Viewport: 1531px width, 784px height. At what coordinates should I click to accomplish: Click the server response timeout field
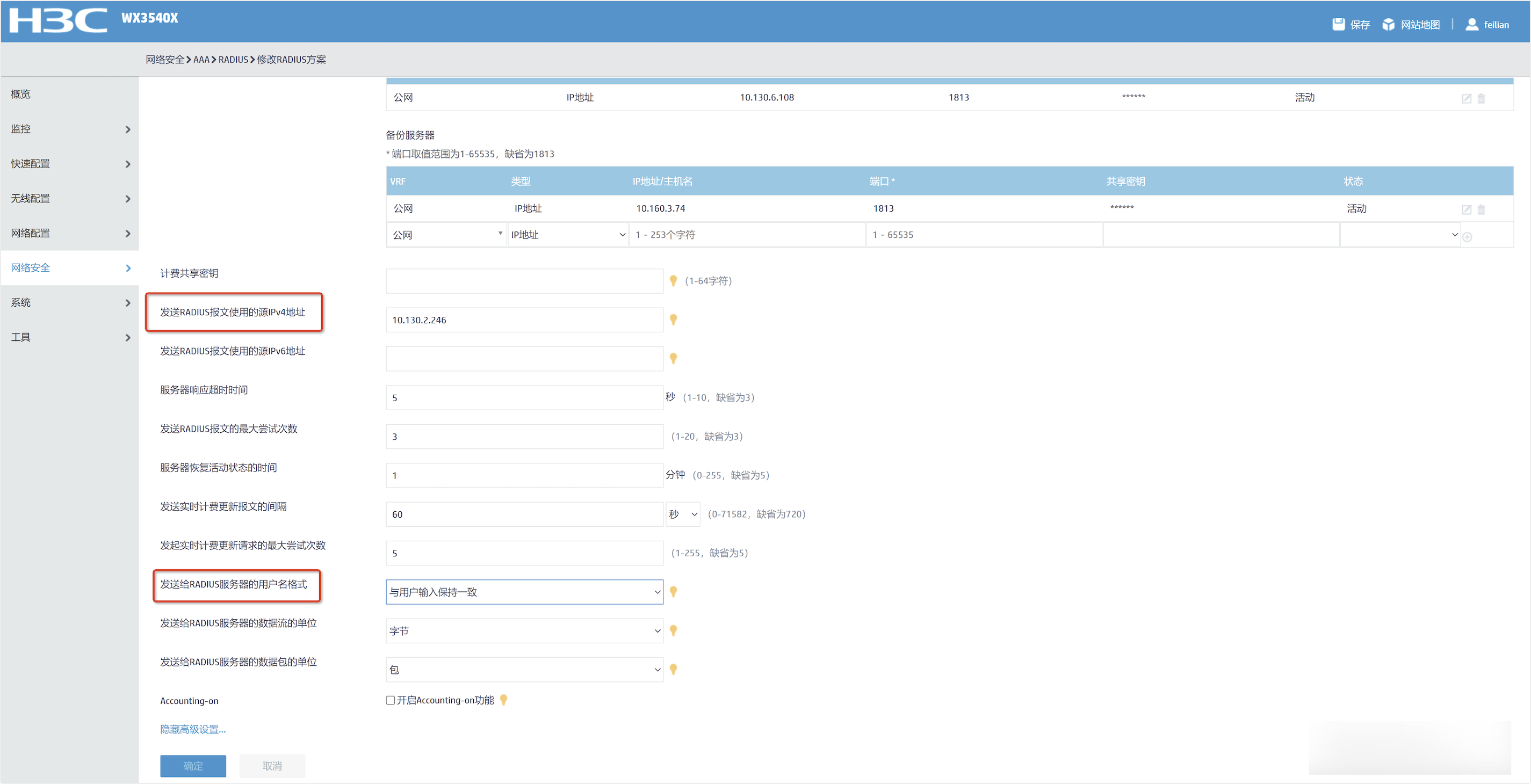pos(524,397)
